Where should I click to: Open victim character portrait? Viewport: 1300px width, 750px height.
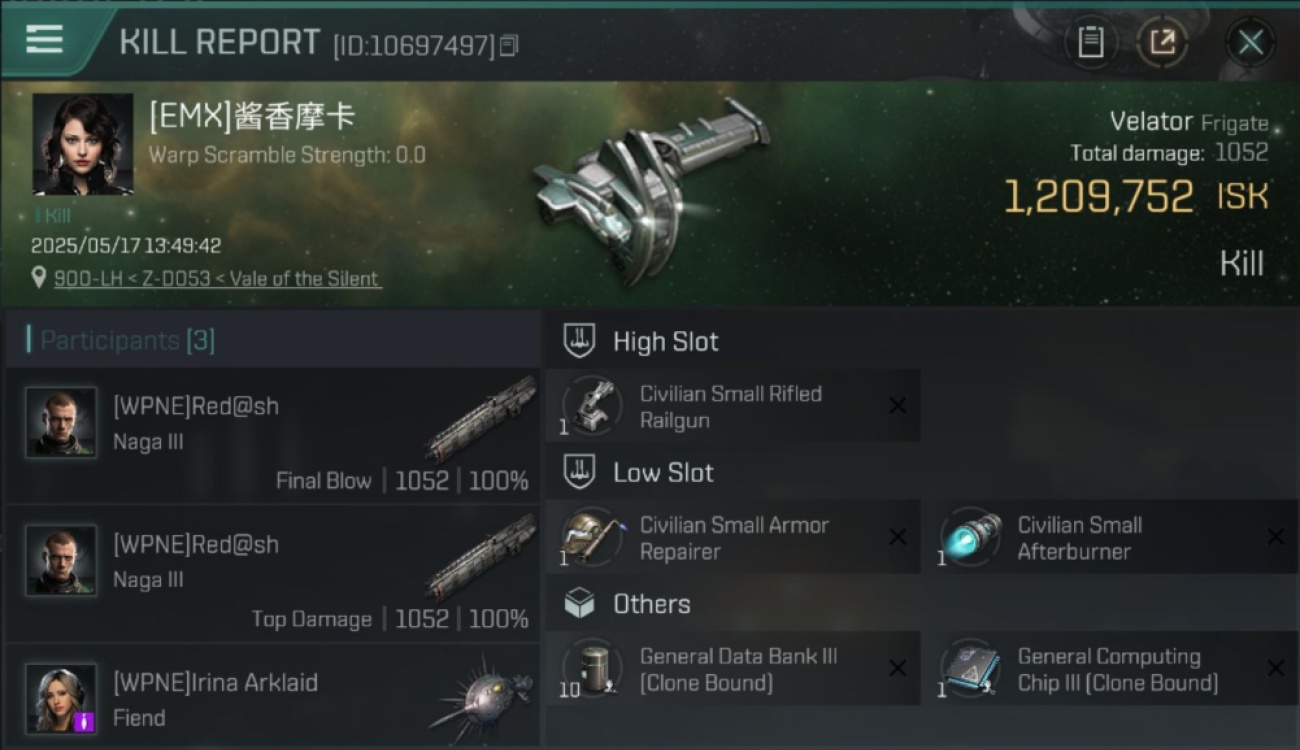pos(83,145)
